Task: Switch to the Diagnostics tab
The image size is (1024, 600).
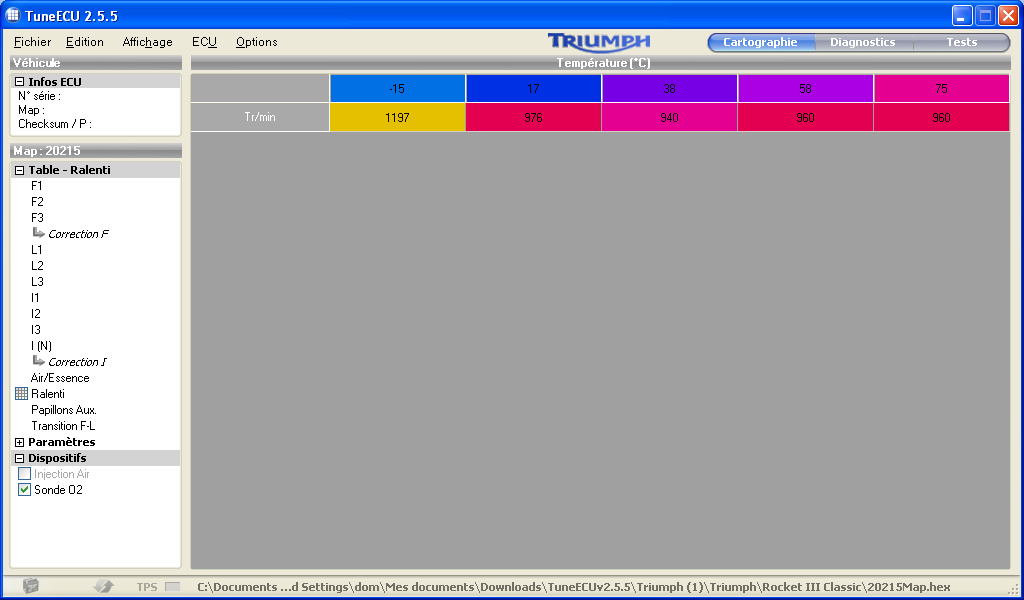Action: pyautogui.click(x=863, y=42)
